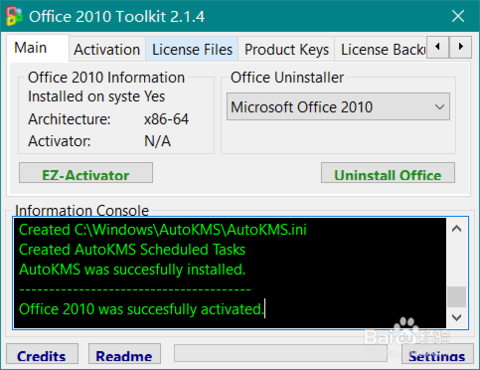Click the 'x86-64' architecture value

coord(166,119)
